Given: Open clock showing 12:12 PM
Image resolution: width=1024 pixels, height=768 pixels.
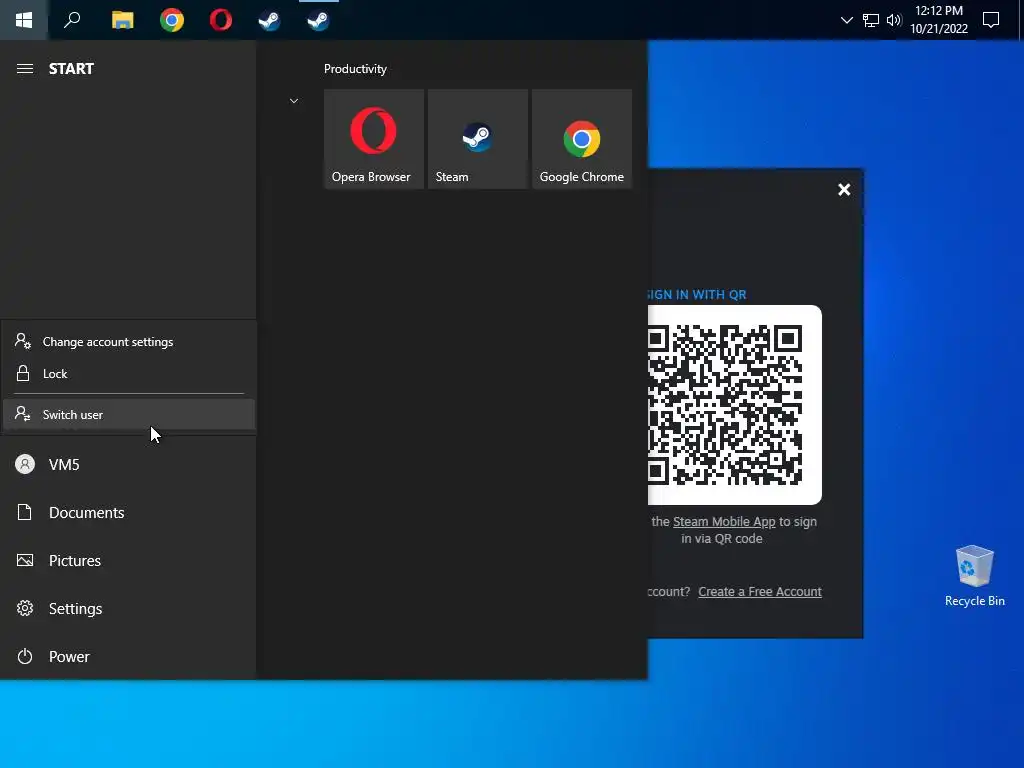Looking at the screenshot, I should coord(938,20).
